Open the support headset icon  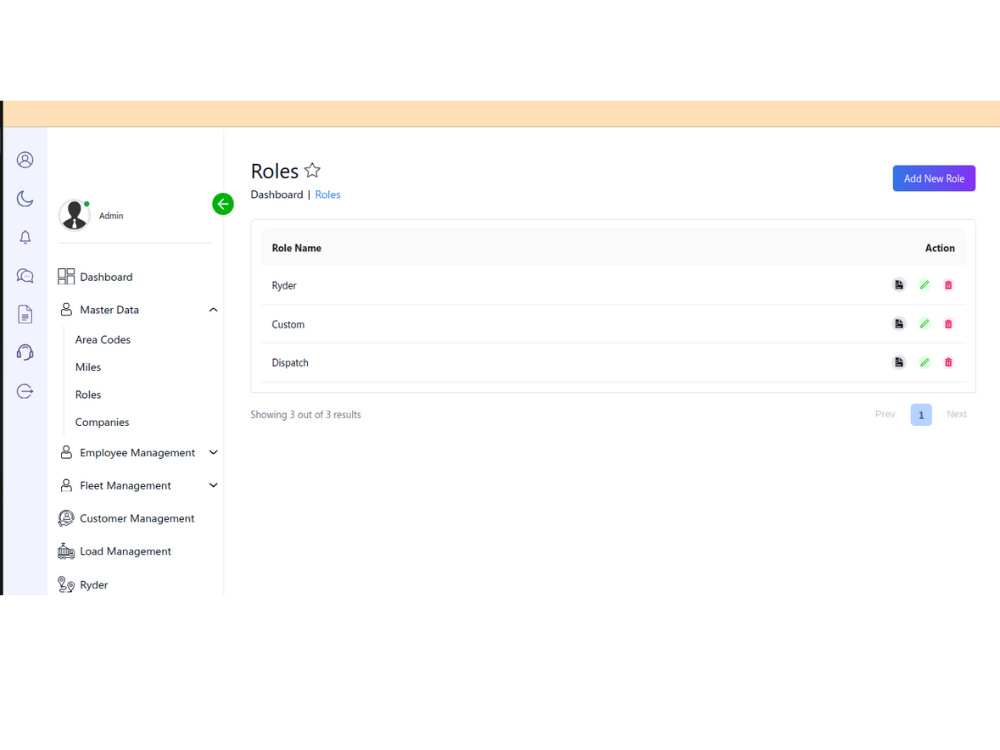[x=25, y=352]
